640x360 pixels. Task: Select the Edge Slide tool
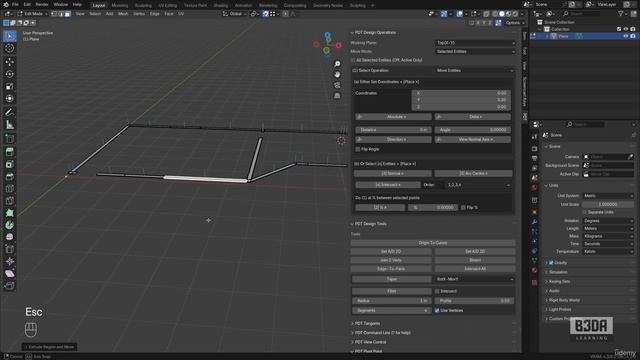[9, 249]
